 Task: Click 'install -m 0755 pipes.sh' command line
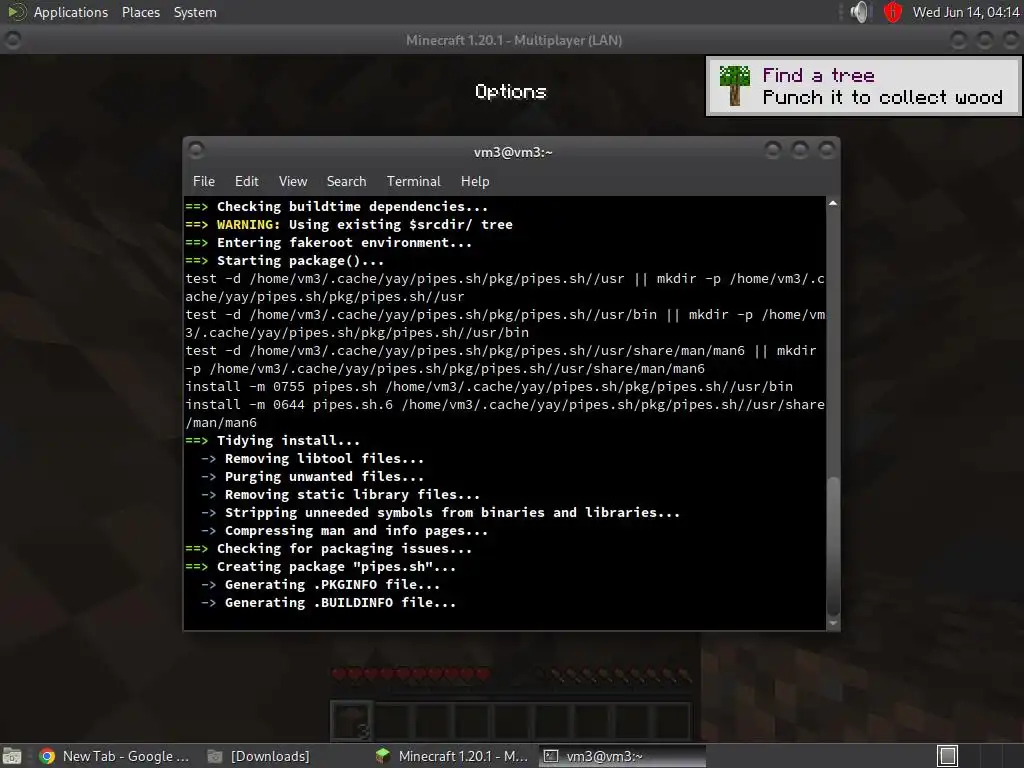tap(488, 387)
